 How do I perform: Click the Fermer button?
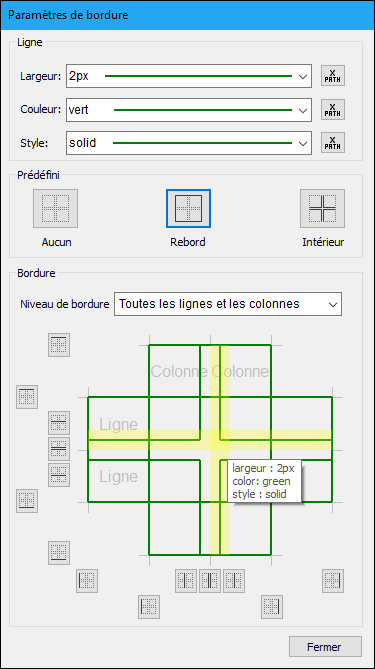point(325,647)
